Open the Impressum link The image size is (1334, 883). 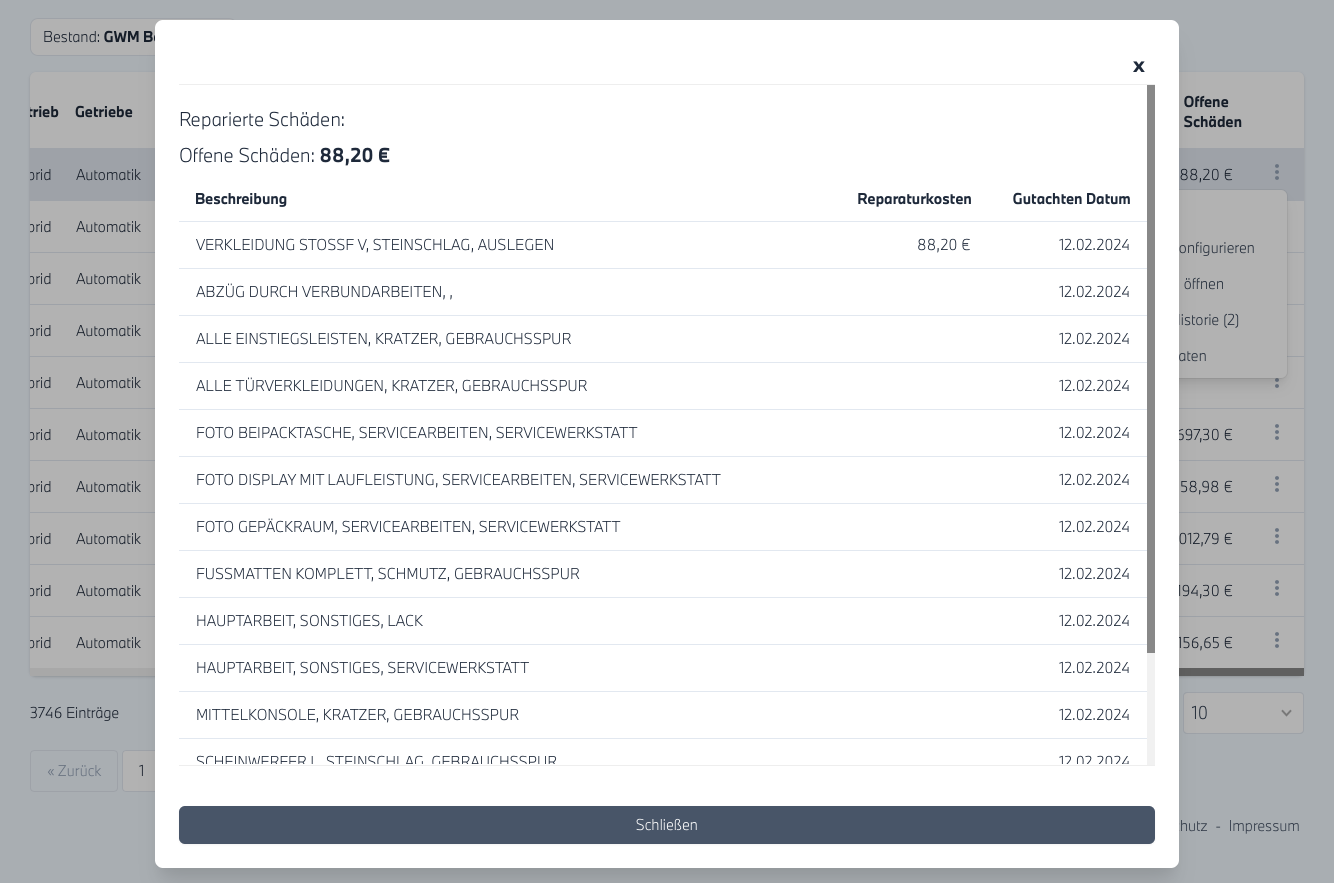click(x=1263, y=826)
